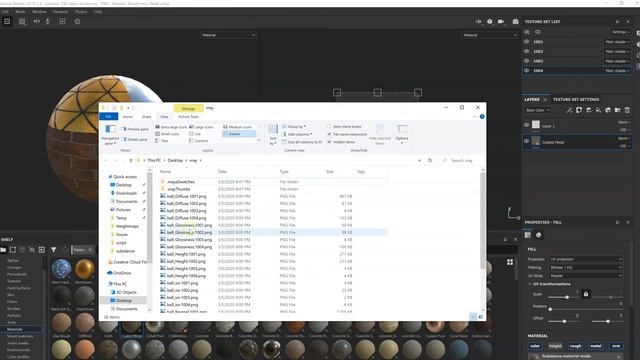Toggle visibility of texture set 1003
This screenshot has width=640, height=360.
(527, 61)
